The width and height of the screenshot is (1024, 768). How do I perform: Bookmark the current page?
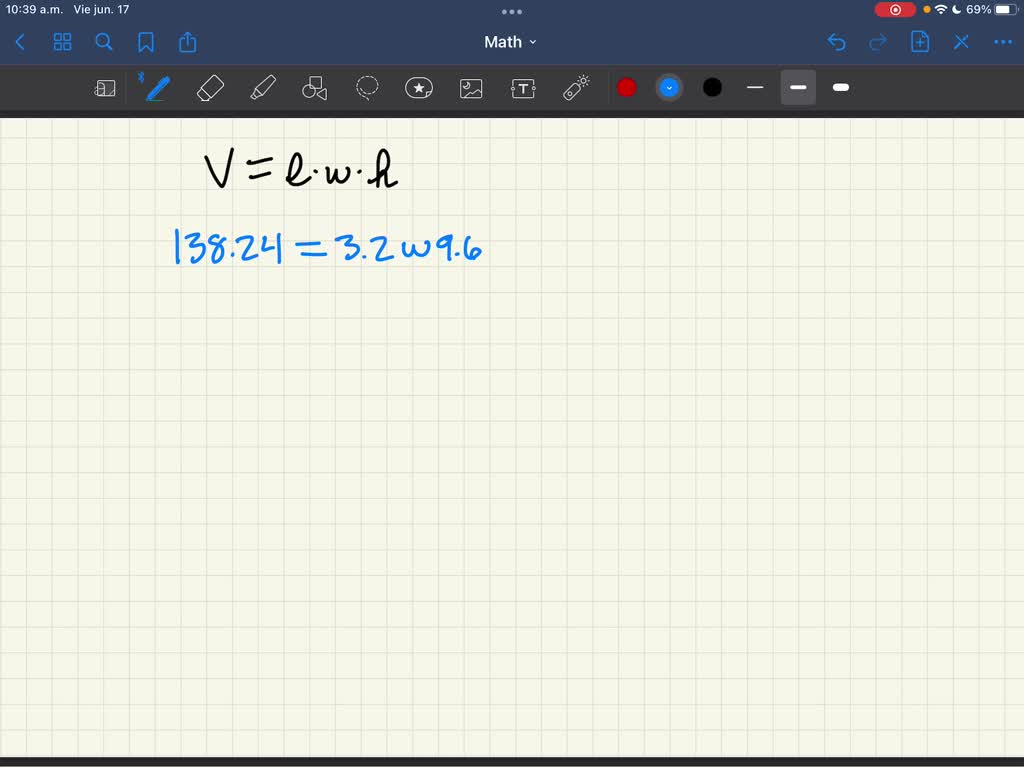pyautogui.click(x=146, y=42)
